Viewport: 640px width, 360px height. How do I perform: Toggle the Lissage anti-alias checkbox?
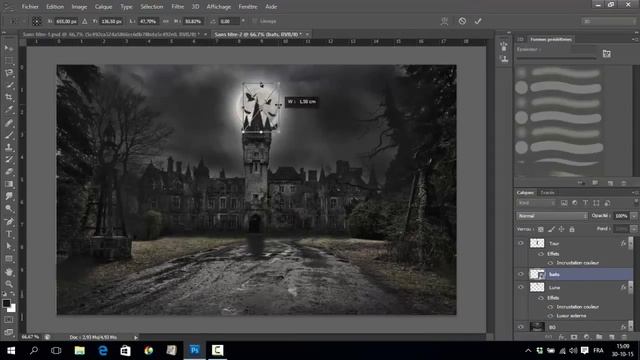click(255, 21)
